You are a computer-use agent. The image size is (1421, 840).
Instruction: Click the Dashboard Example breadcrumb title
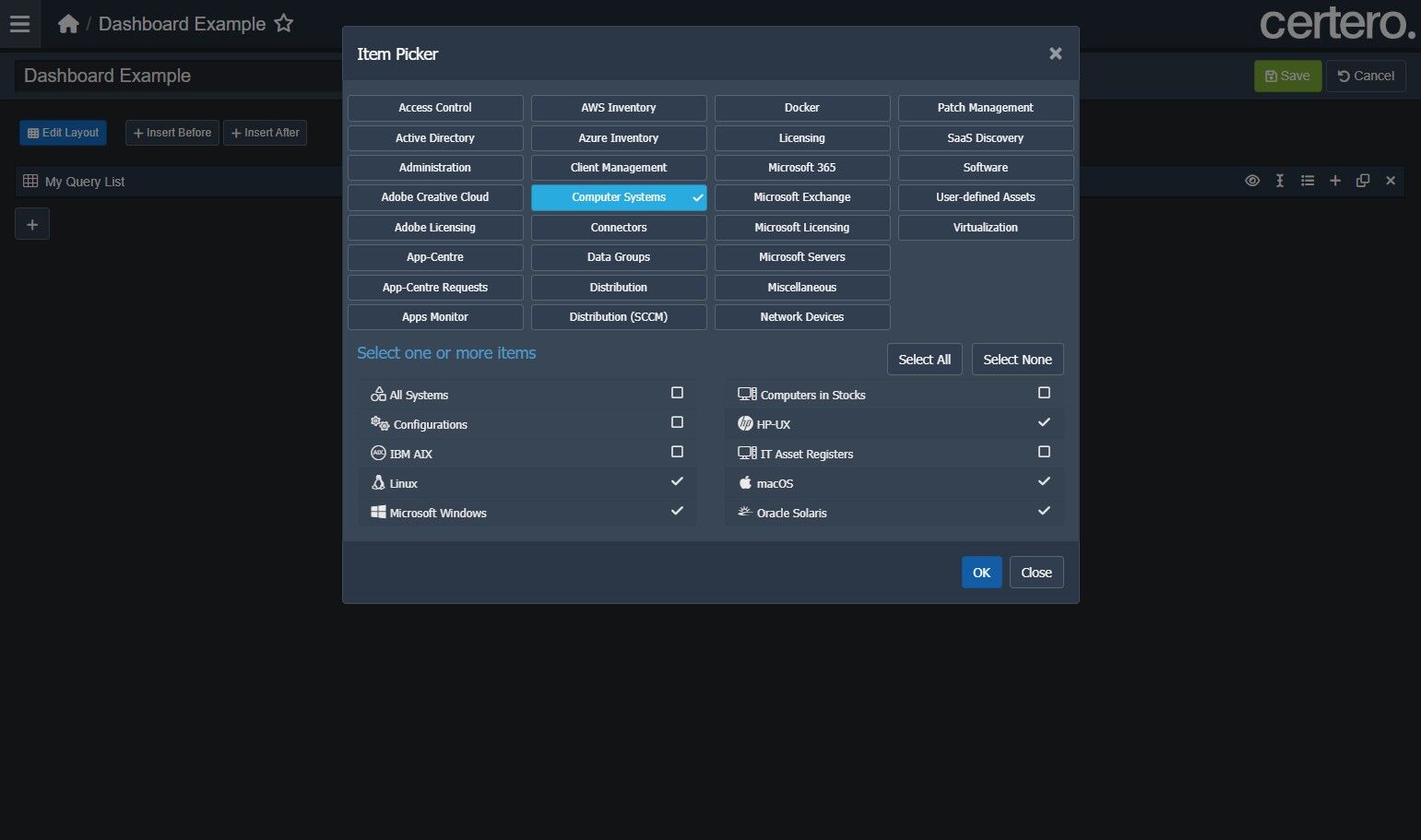point(182,24)
